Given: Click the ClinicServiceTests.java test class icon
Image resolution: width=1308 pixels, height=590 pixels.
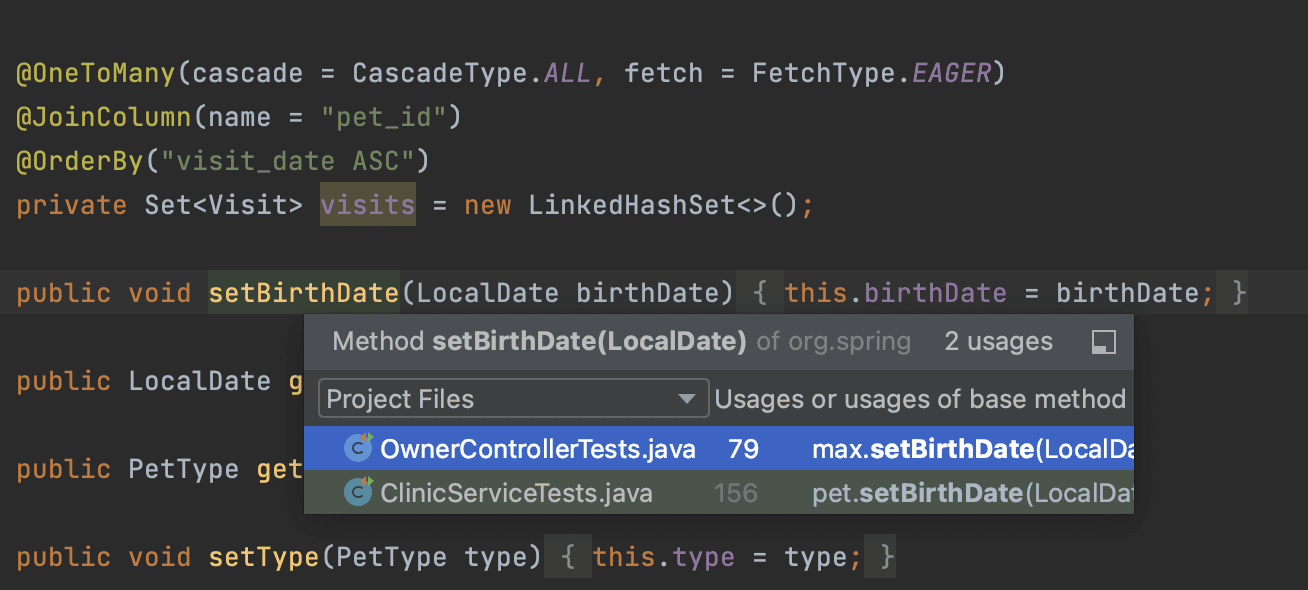Looking at the screenshot, I should [359, 493].
